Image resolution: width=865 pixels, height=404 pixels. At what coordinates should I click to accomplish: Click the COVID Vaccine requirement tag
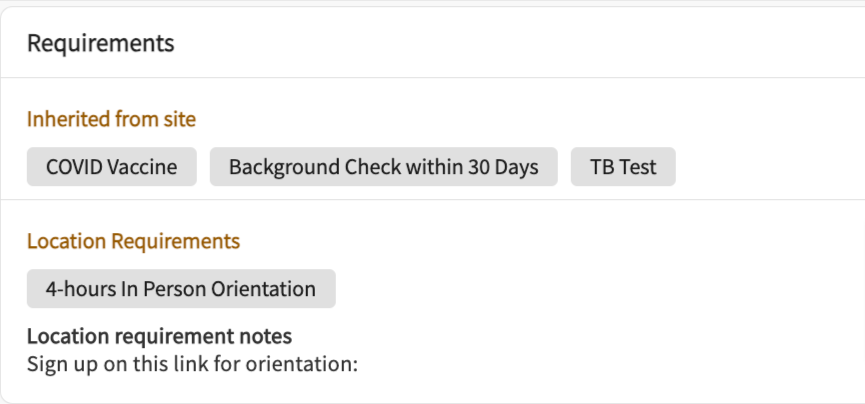(111, 167)
